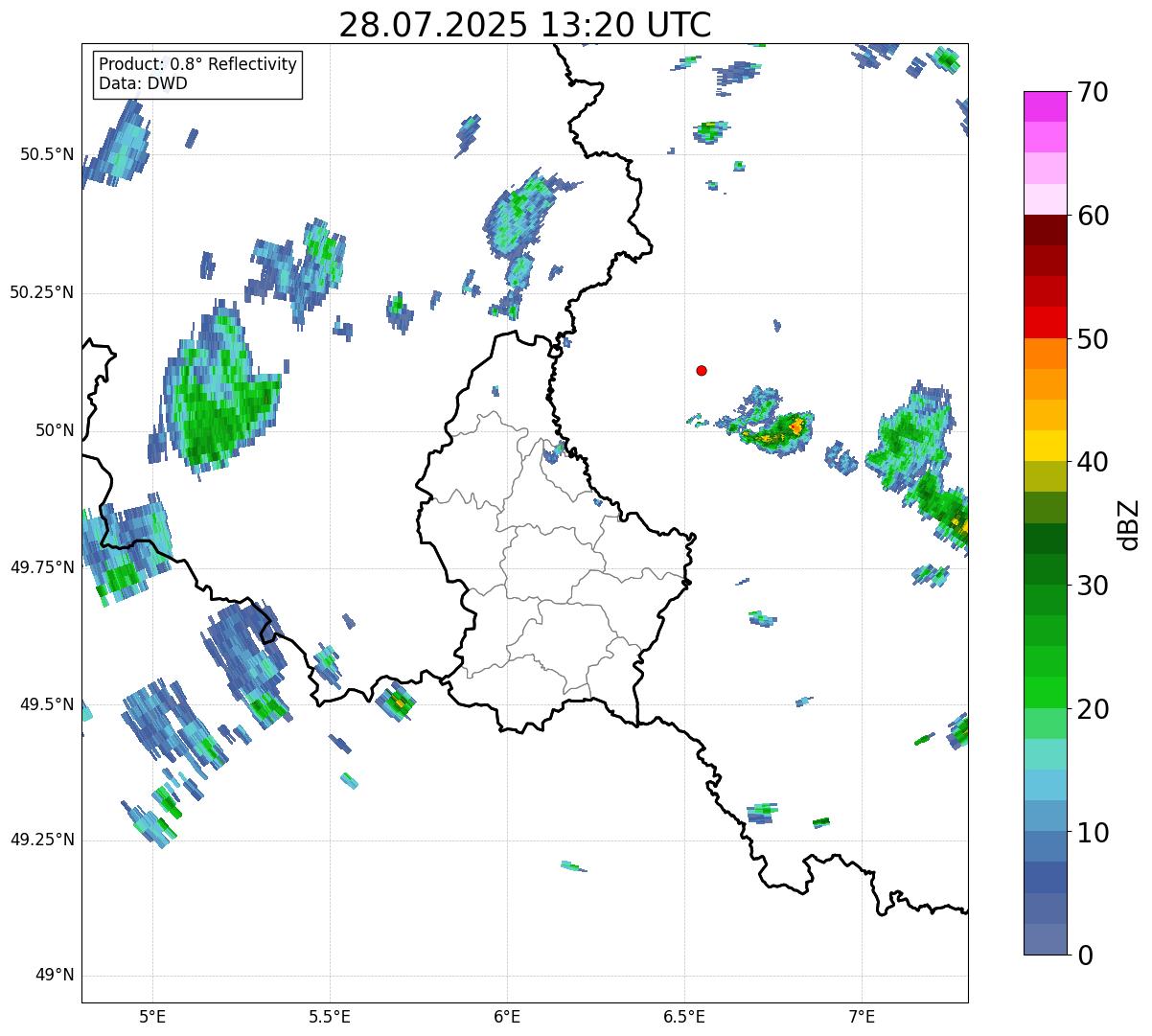Viewport: 1152px width, 1036px height.
Task: Click the '49.25°N' latitude label
Action: click(x=42, y=840)
